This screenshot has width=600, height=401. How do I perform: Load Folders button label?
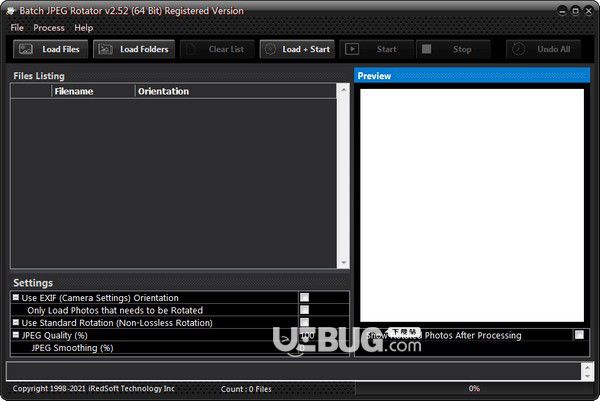point(144,49)
